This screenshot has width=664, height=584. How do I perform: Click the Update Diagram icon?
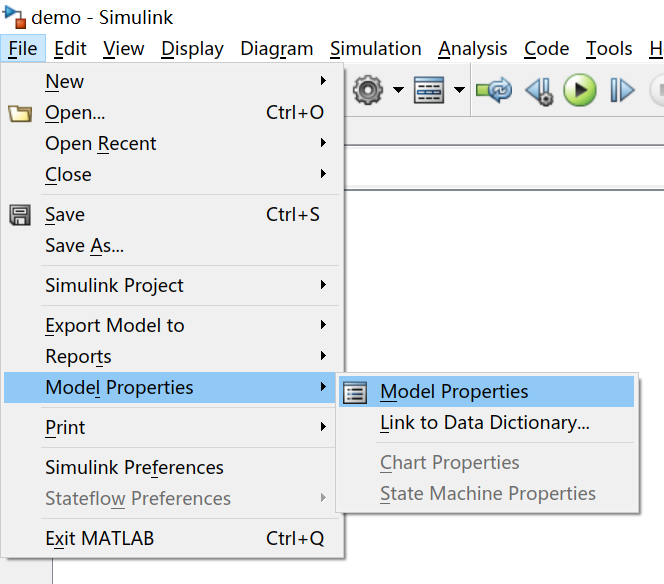(494, 90)
